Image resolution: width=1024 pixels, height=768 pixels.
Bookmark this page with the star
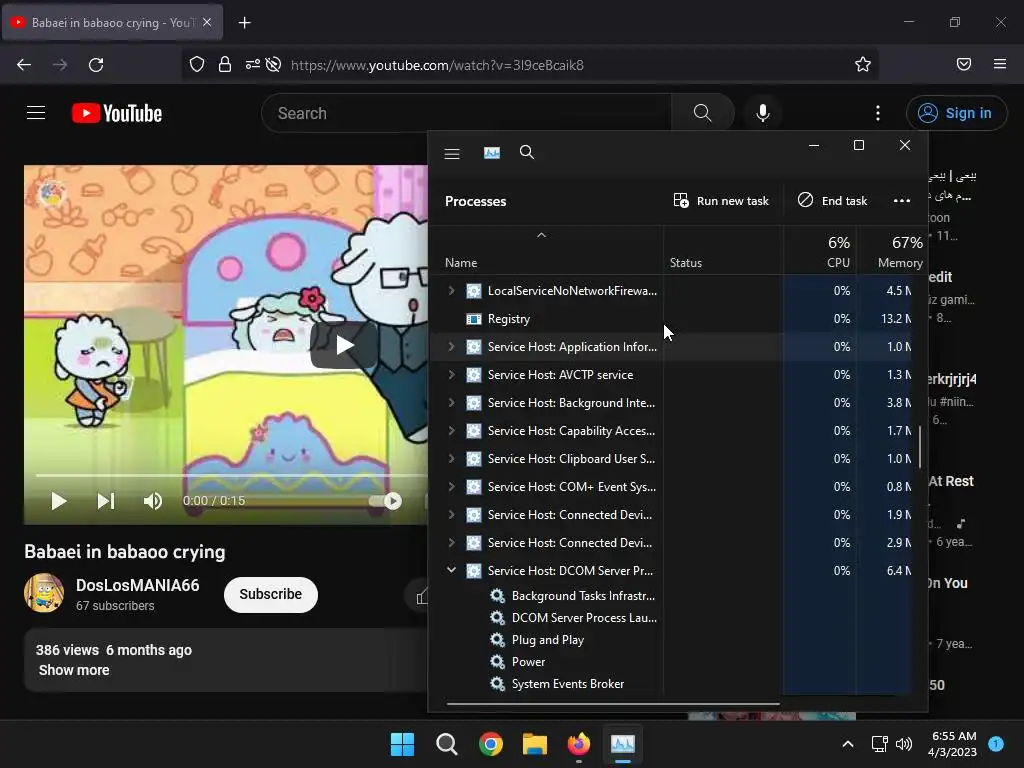pos(863,64)
